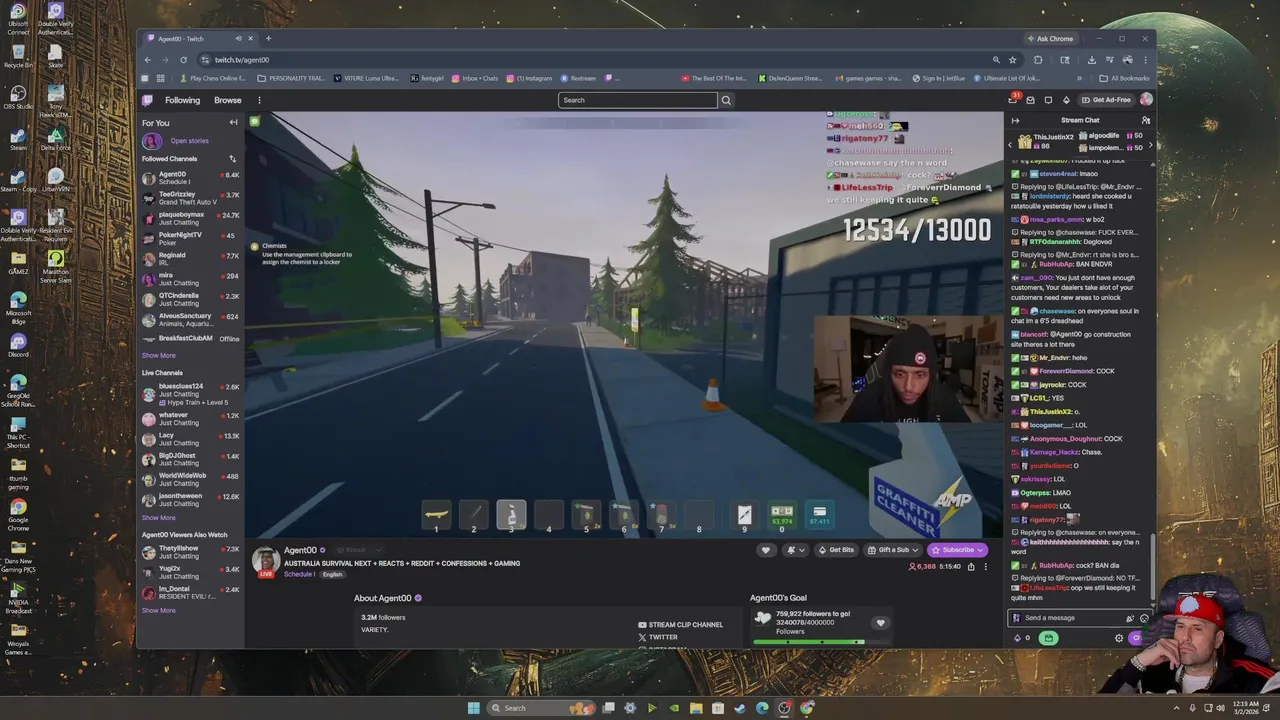
Task: Open Chrome extensions puzzle icon
Action: [1038, 60]
